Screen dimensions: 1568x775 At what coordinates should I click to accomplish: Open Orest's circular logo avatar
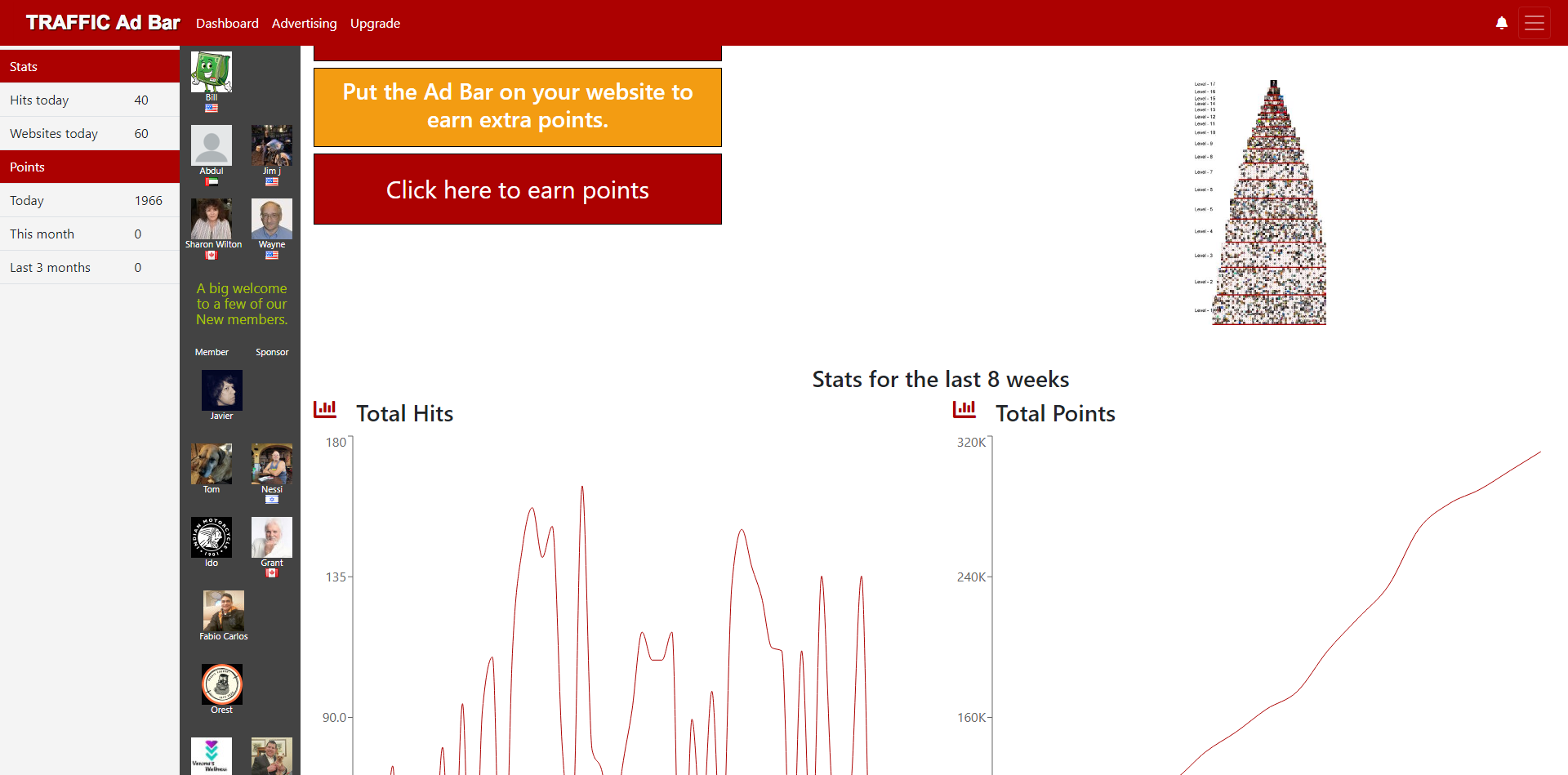[x=222, y=684]
